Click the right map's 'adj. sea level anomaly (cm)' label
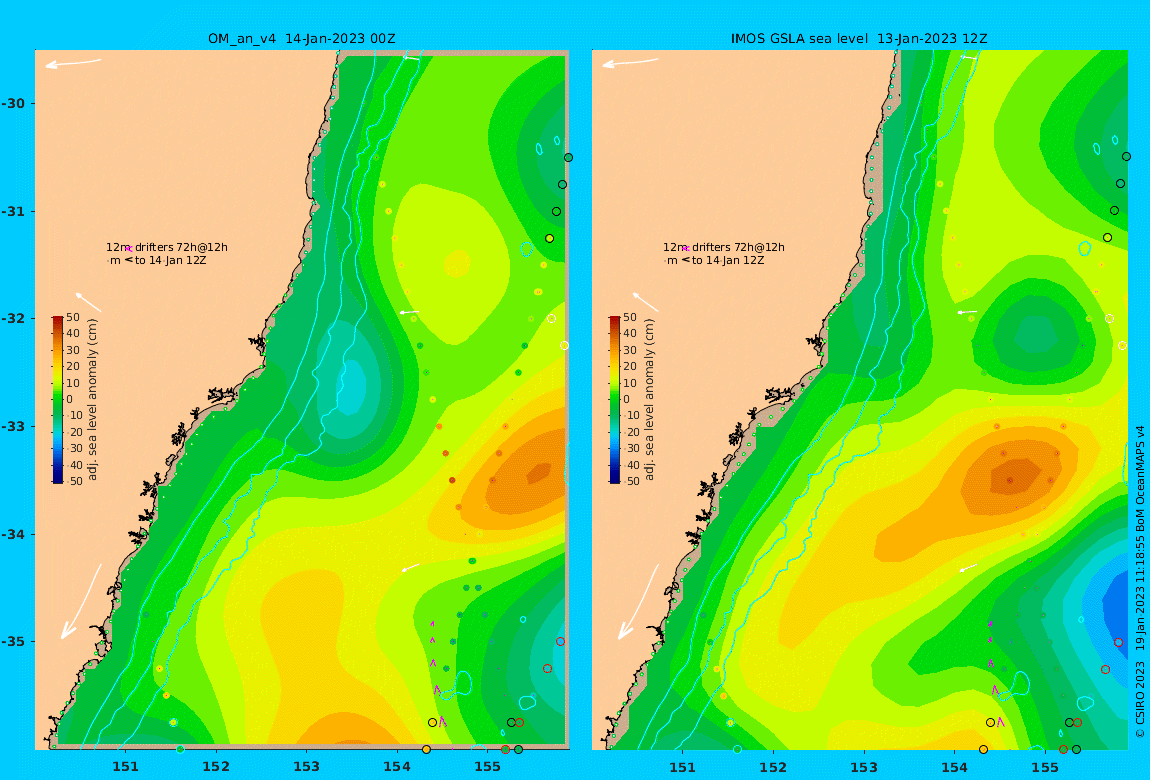The image size is (1150, 780). tap(649, 400)
